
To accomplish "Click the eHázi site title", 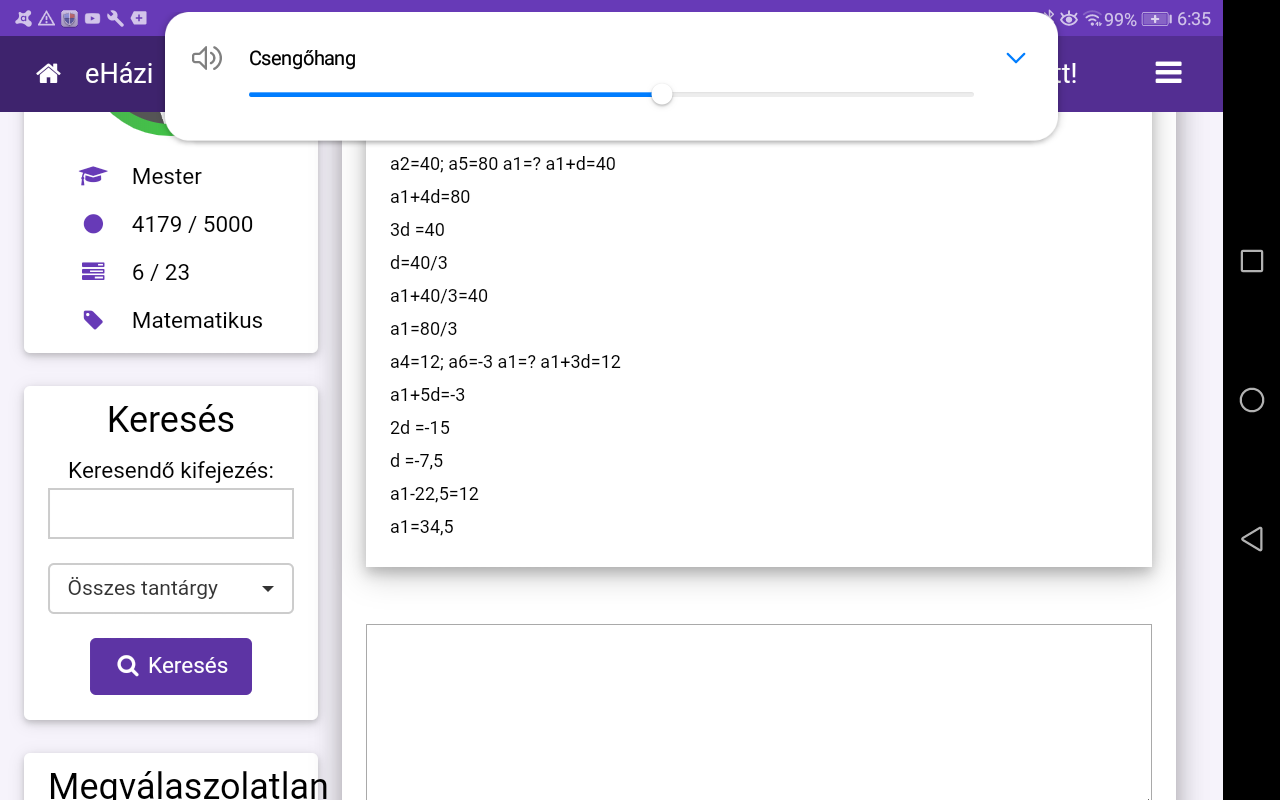I will click(119, 73).
